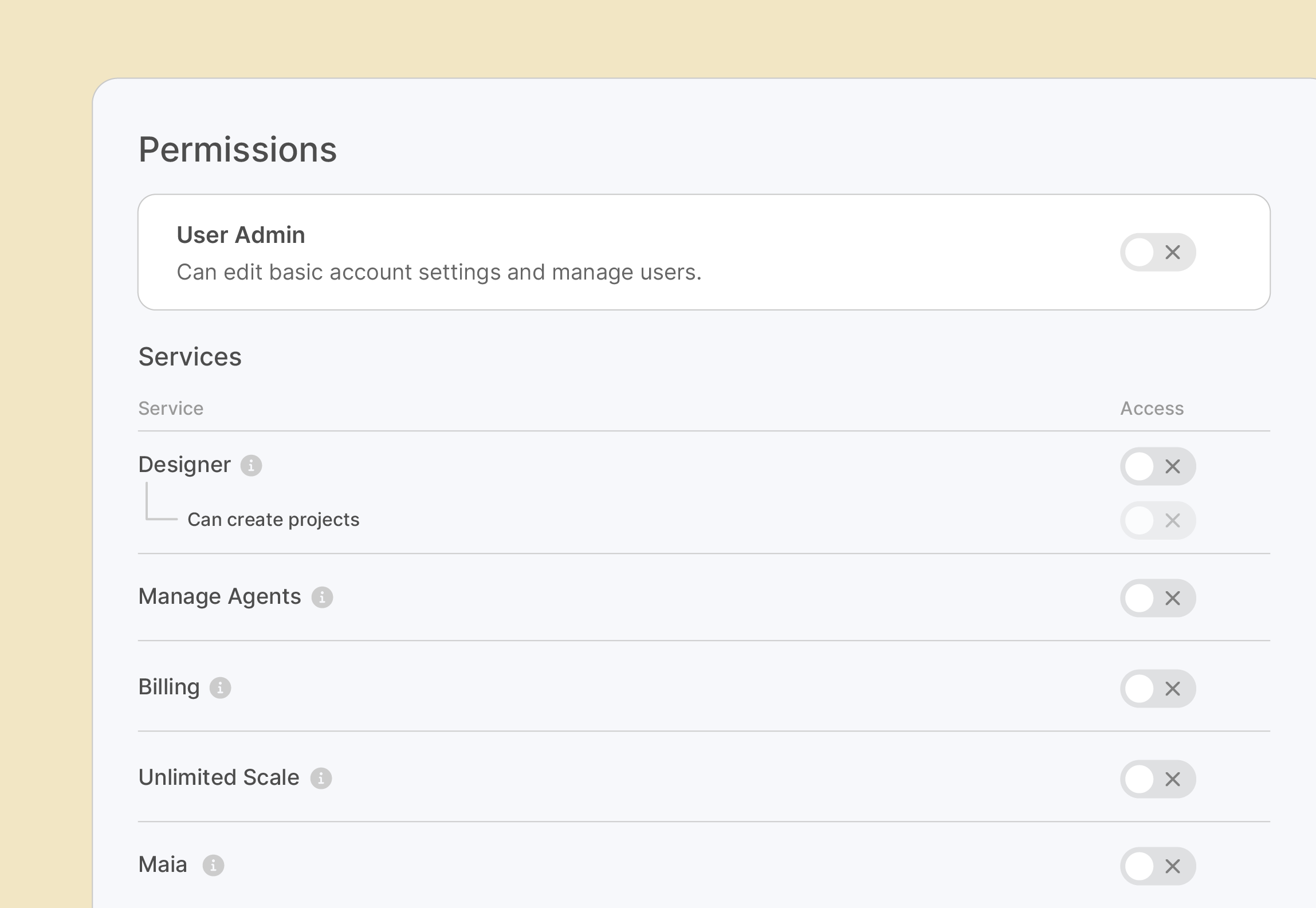Click the Permissions page heading
Screen dimensions: 1316x908
pyautogui.click(x=238, y=150)
